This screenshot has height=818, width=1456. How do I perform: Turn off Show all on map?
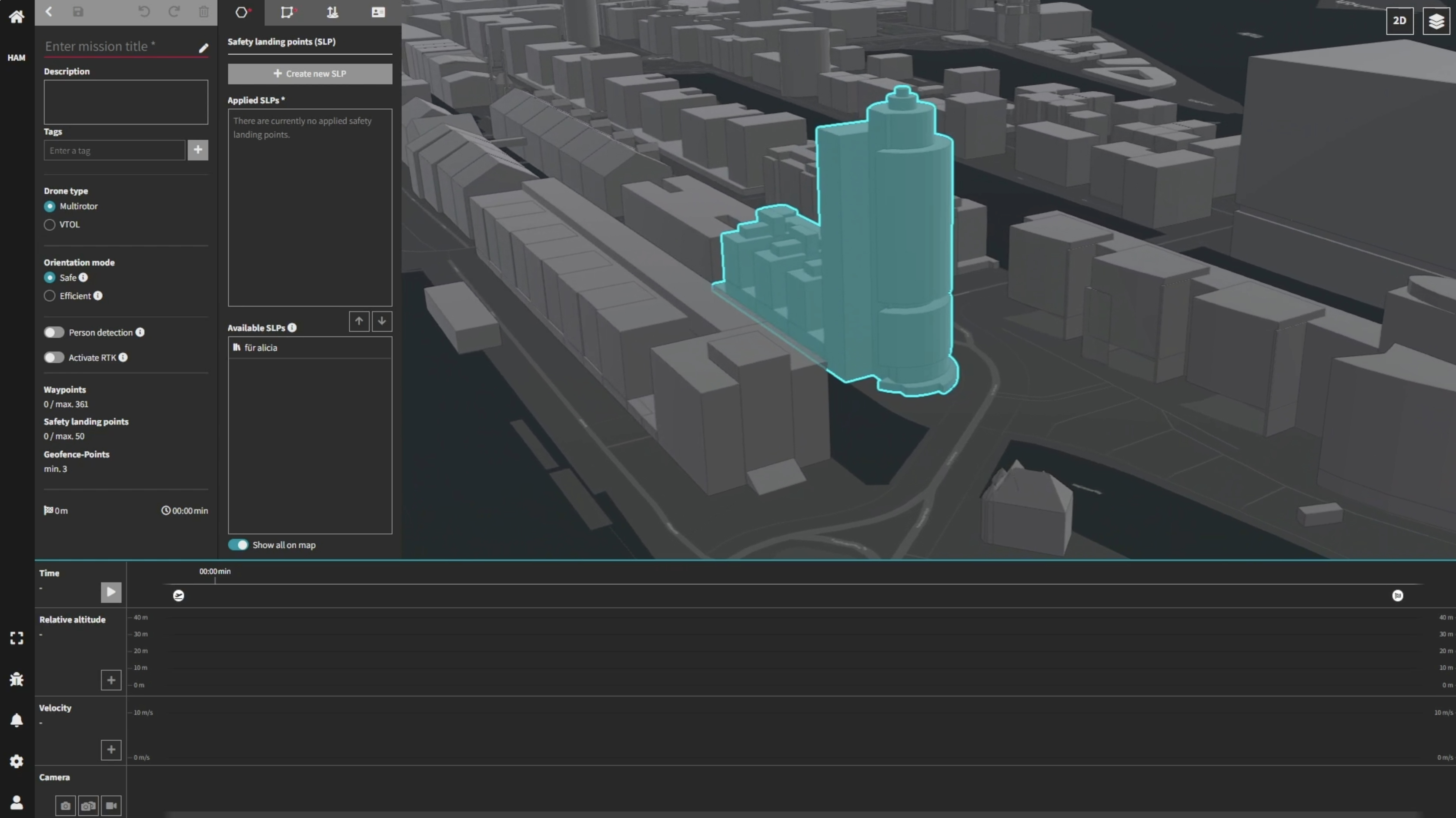tap(238, 545)
